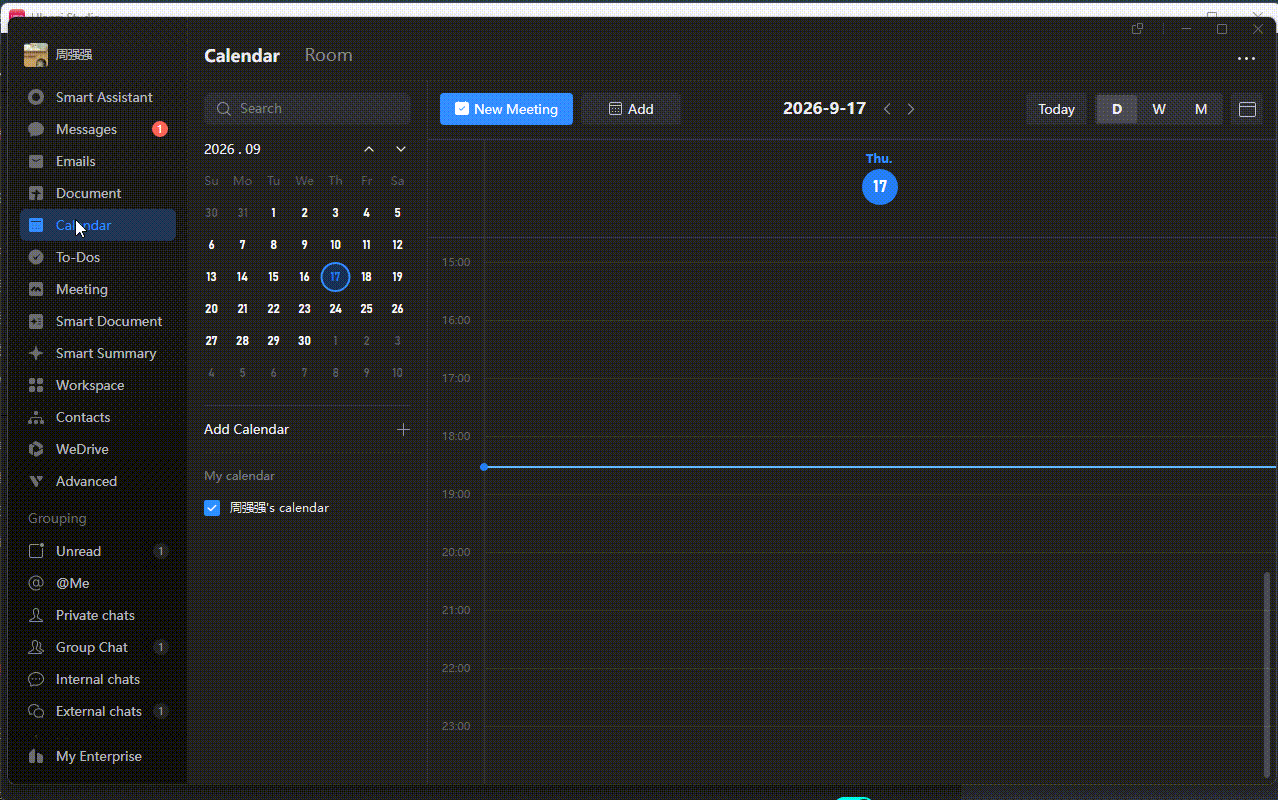Open the Advanced features section
Viewport: 1278px width, 800px height.
coord(98,481)
